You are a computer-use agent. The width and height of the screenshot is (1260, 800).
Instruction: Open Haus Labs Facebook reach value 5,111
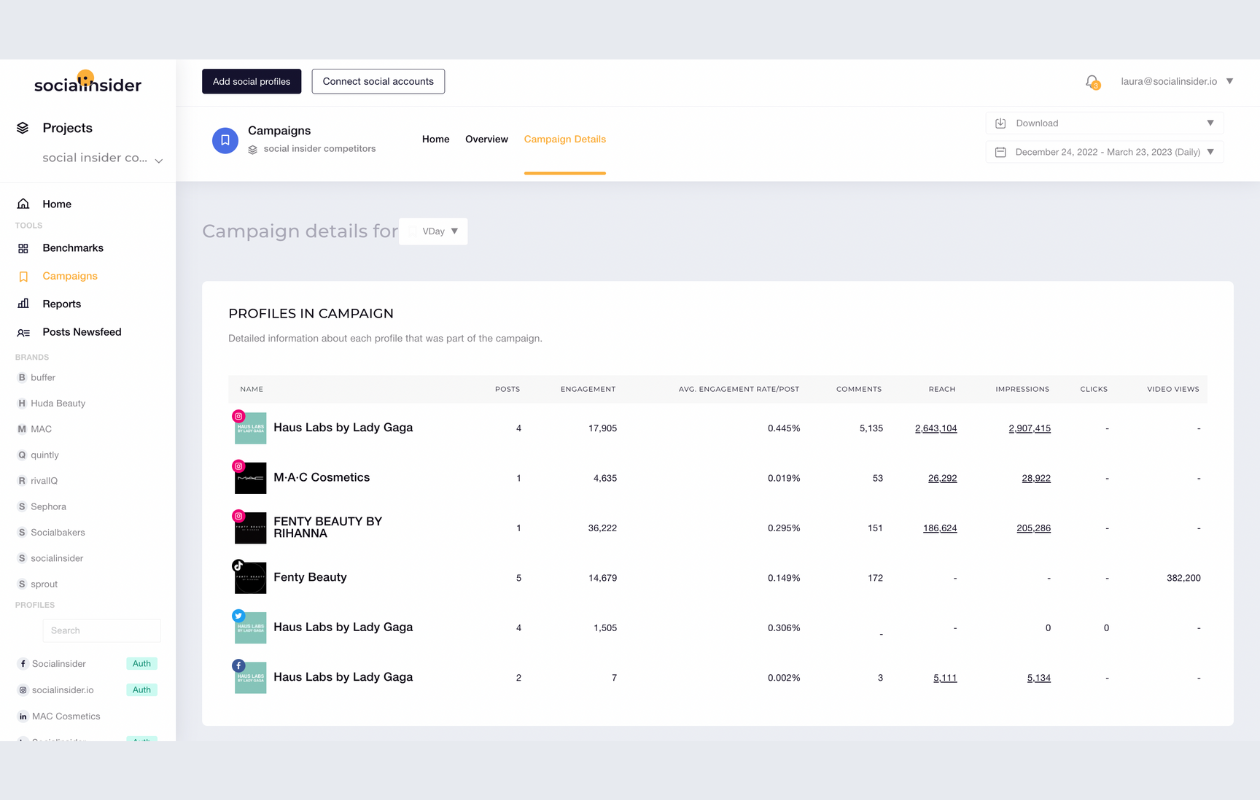pos(945,678)
